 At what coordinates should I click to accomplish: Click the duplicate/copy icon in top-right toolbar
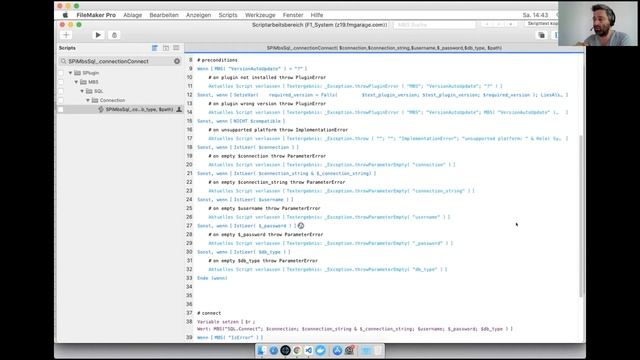(x=542, y=36)
